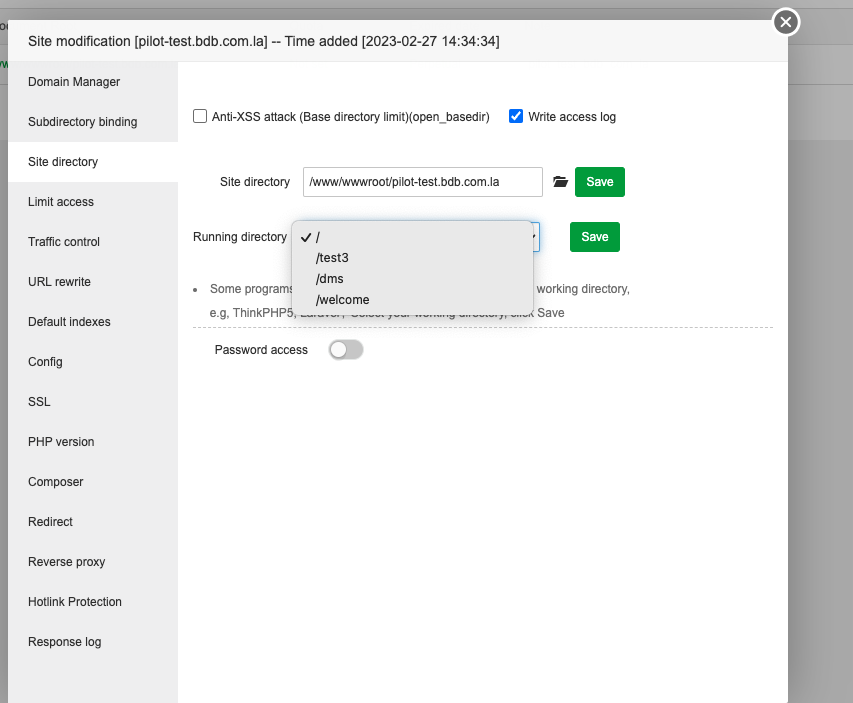This screenshot has width=853, height=703.
Task: Open the Domain Manager tab
Action: click(x=74, y=82)
